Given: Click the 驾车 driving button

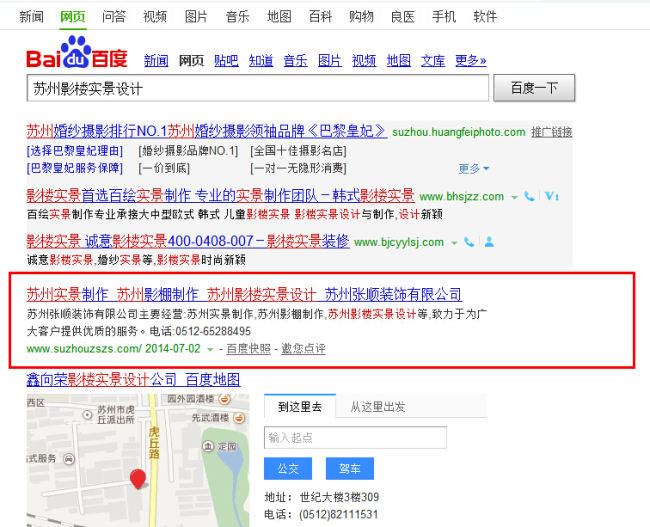Looking at the screenshot, I should 350,469.
